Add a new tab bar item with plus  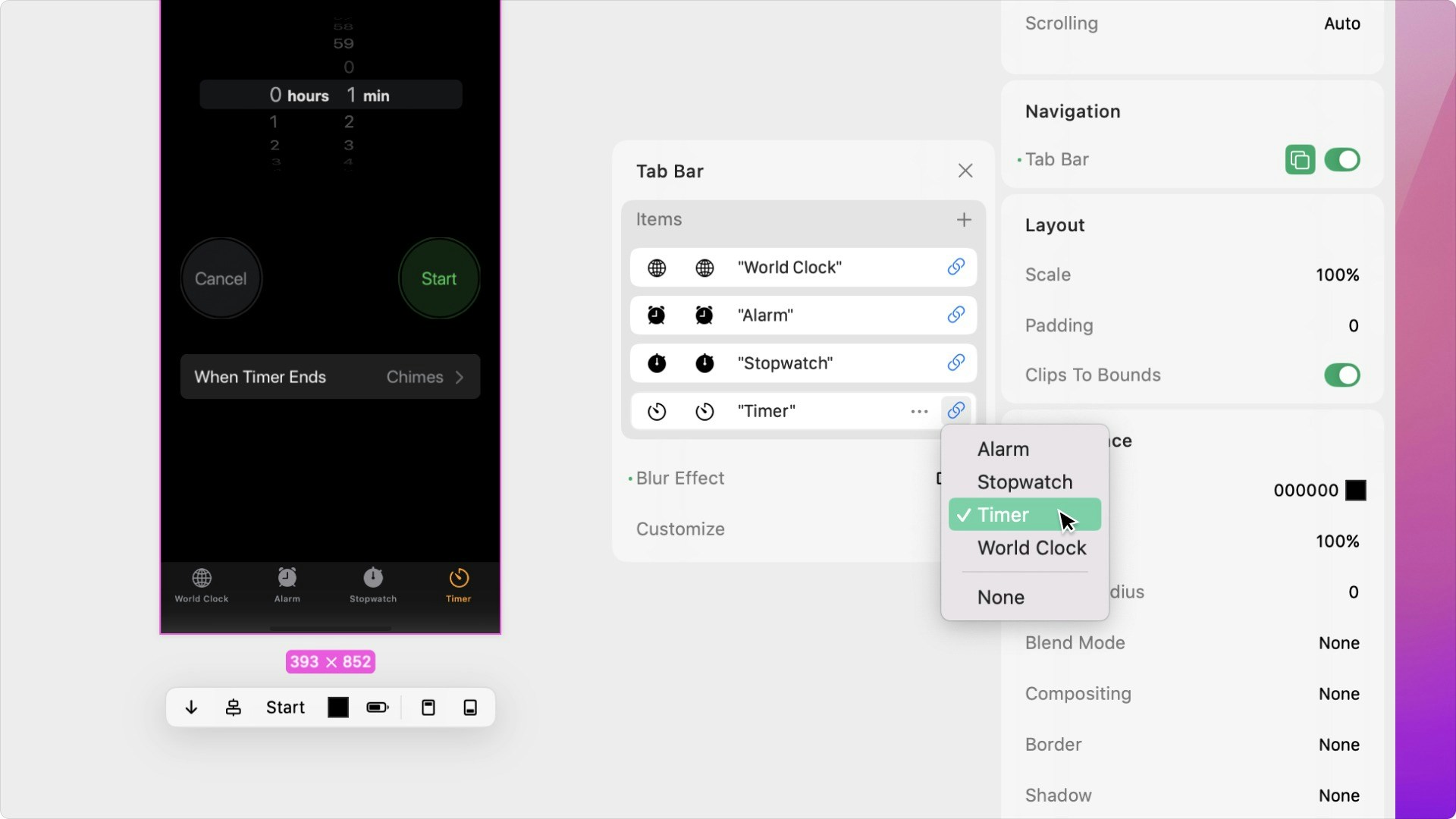click(963, 220)
